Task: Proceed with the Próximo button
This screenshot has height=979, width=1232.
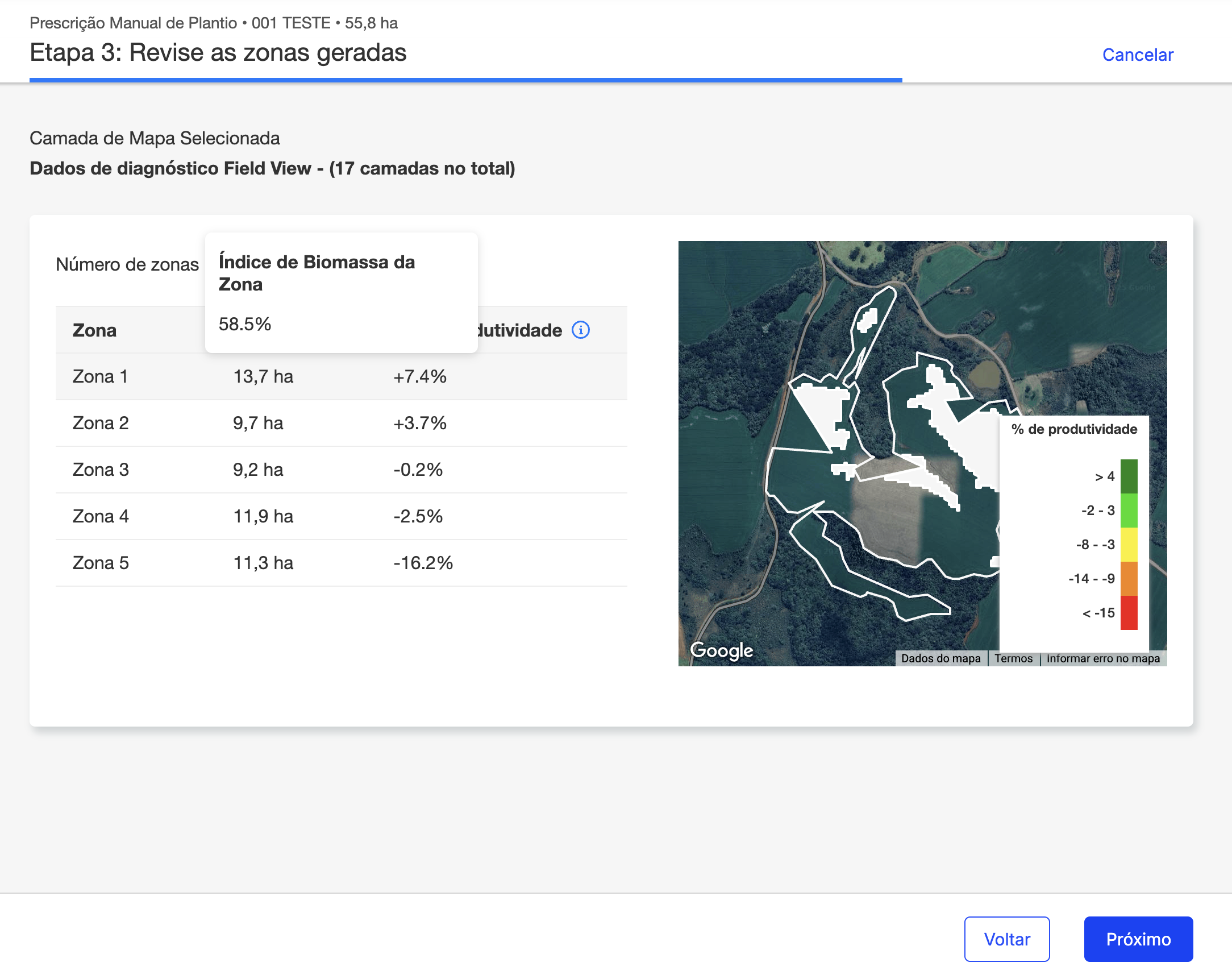Action: point(1138,939)
